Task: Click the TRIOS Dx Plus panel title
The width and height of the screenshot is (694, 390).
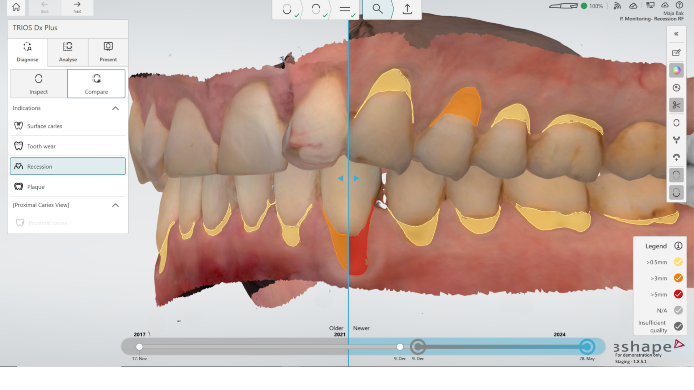Action: pyautogui.click(x=35, y=27)
